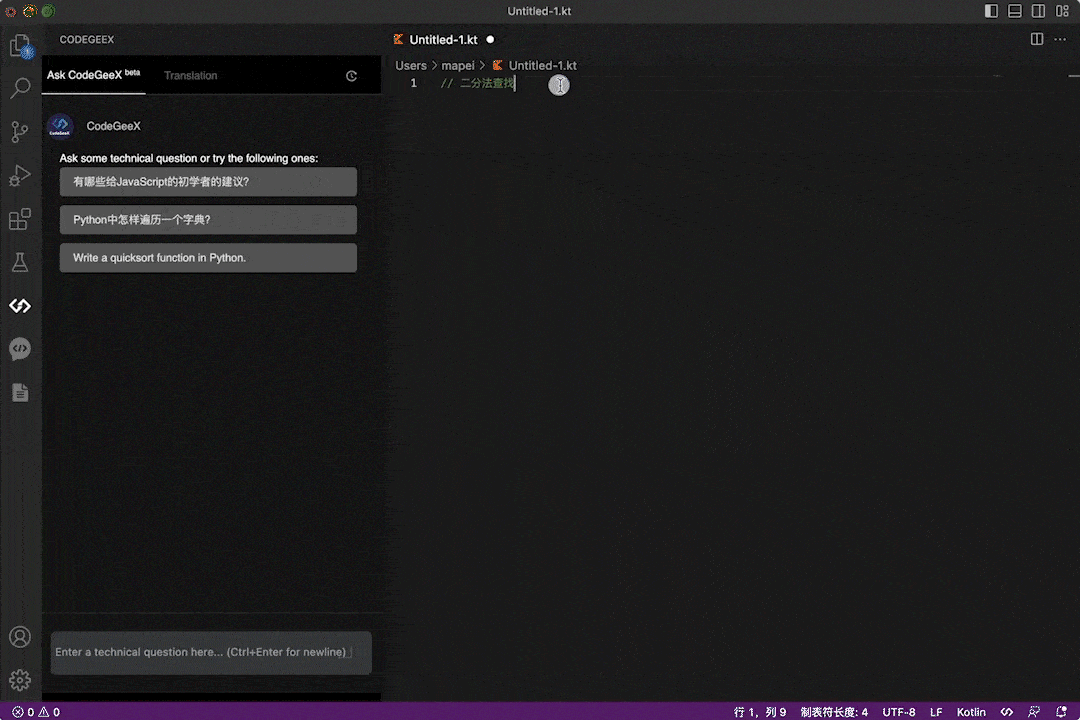Click line number 1 in the editor
This screenshot has width=1080, height=720.
(x=413, y=83)
